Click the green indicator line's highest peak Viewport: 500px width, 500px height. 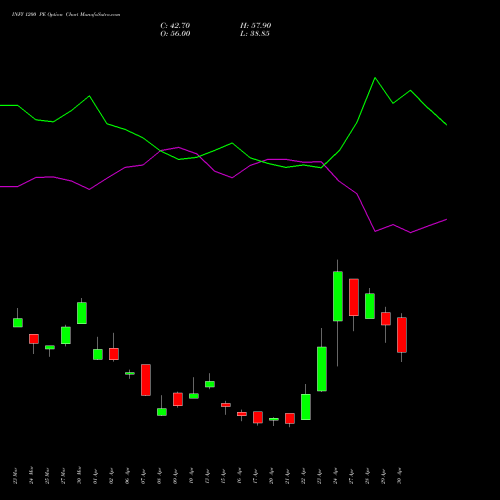(x=375, y=78)
